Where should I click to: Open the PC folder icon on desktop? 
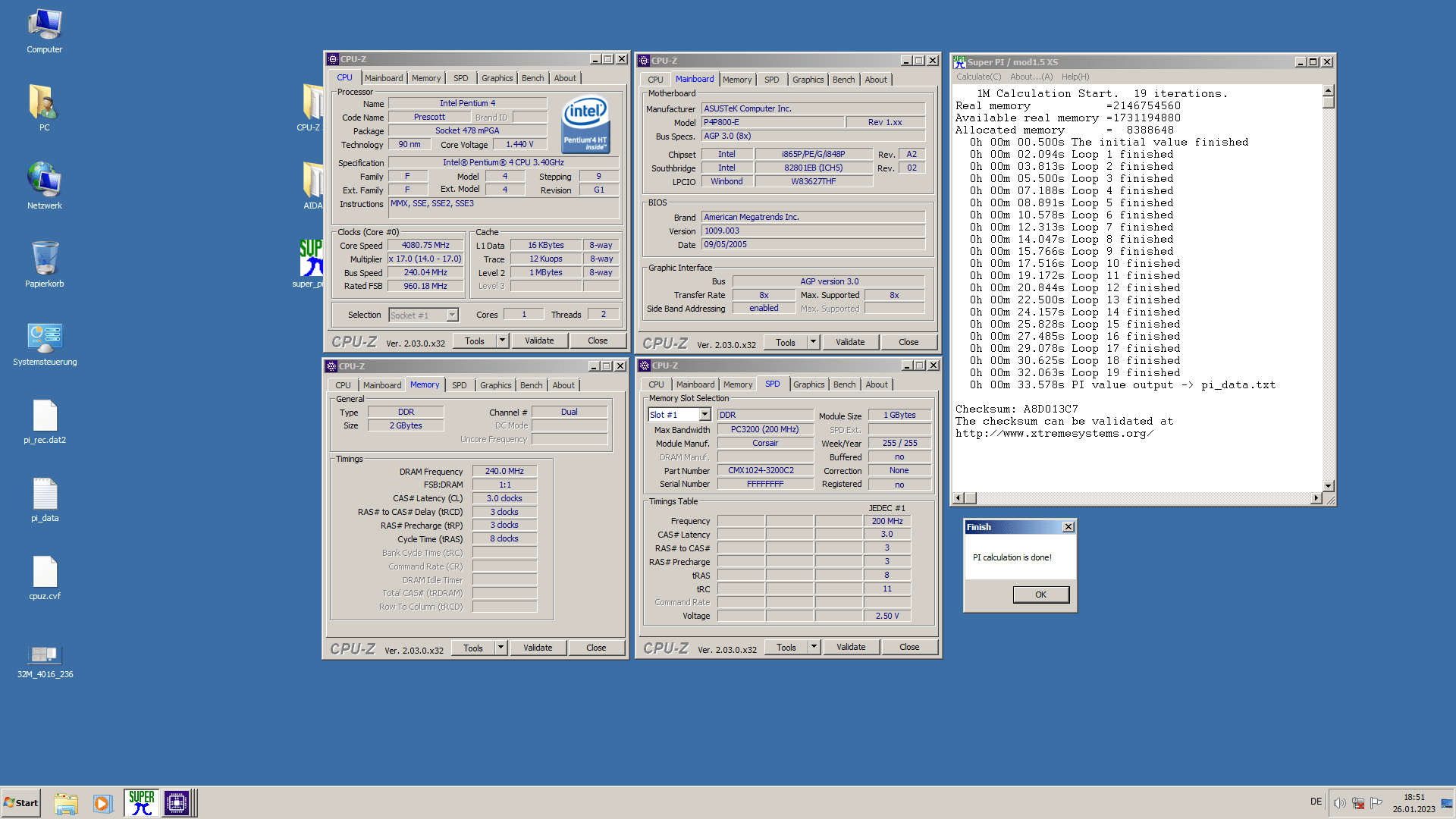pyautogui.click(x=45, y=108)
